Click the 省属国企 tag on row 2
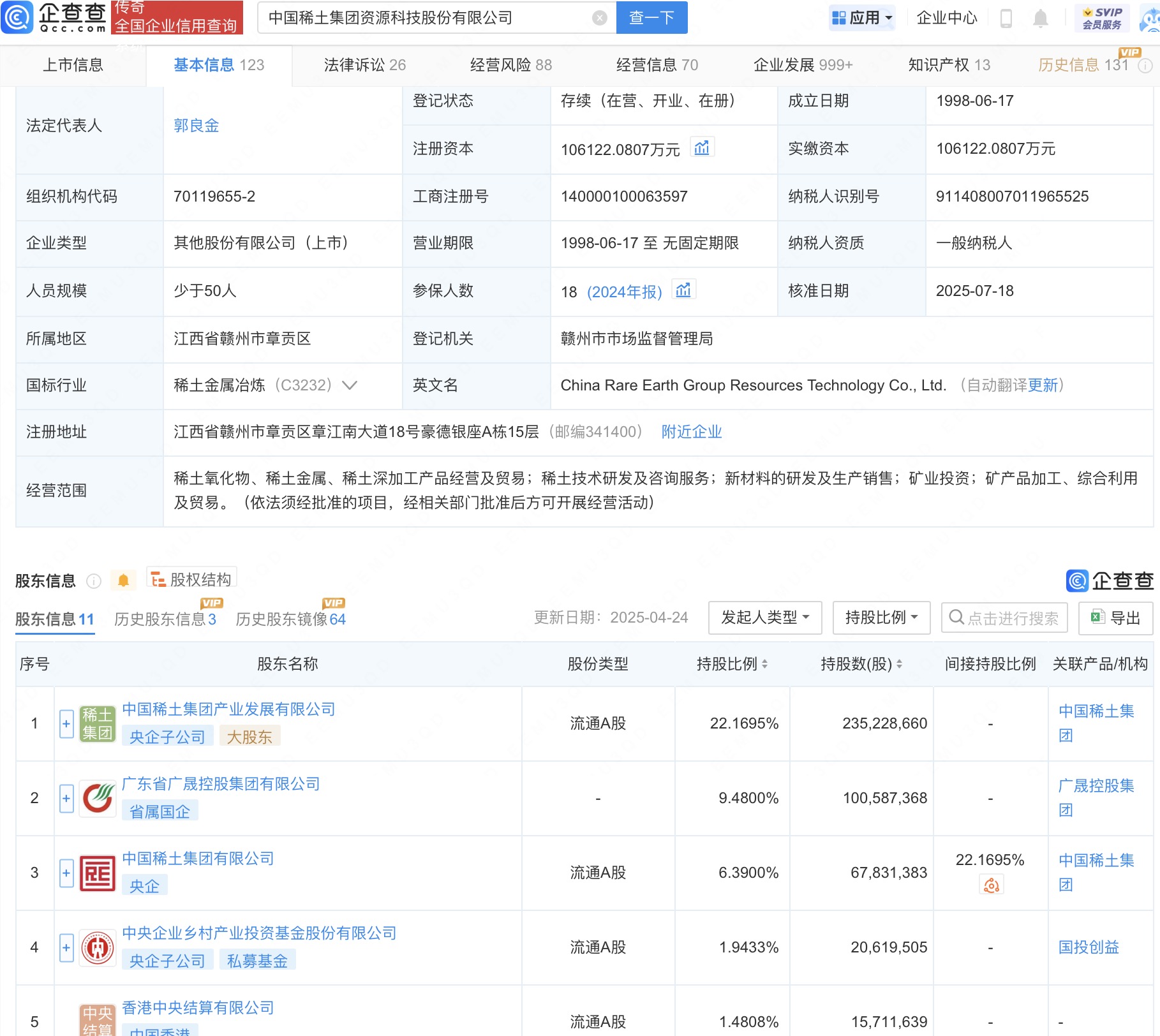Viewport: 1160px width, 1036px height. click(160, 811)
